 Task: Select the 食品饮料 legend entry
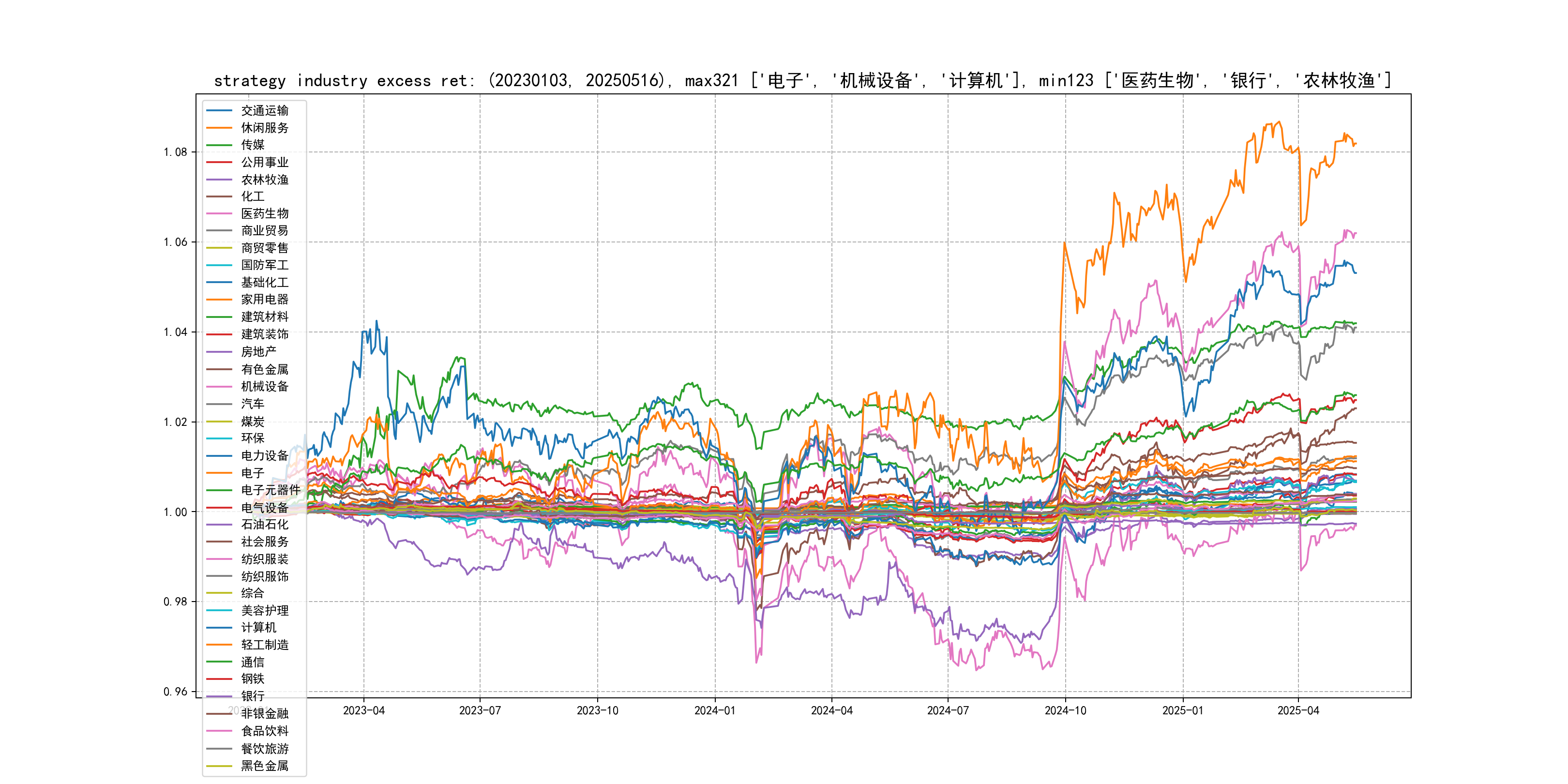tap(264, 731)
